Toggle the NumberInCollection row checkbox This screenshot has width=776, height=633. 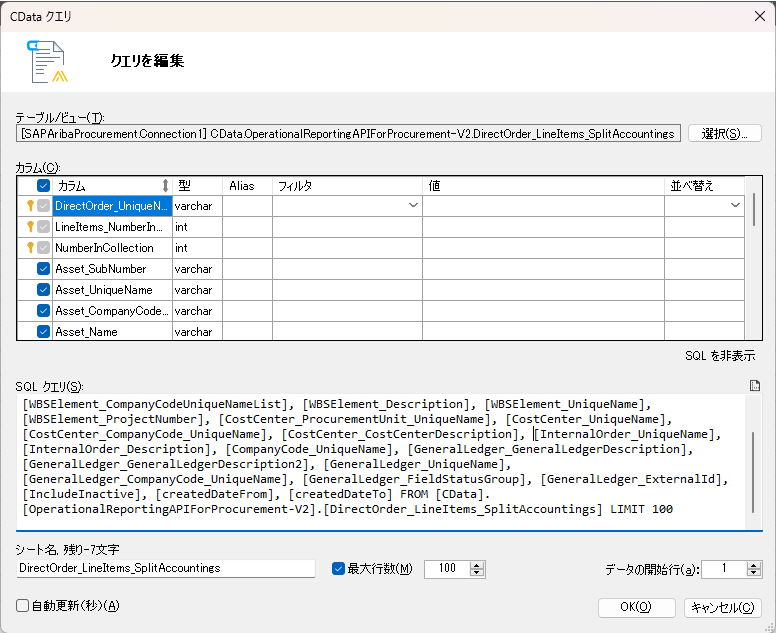point(44,247)
